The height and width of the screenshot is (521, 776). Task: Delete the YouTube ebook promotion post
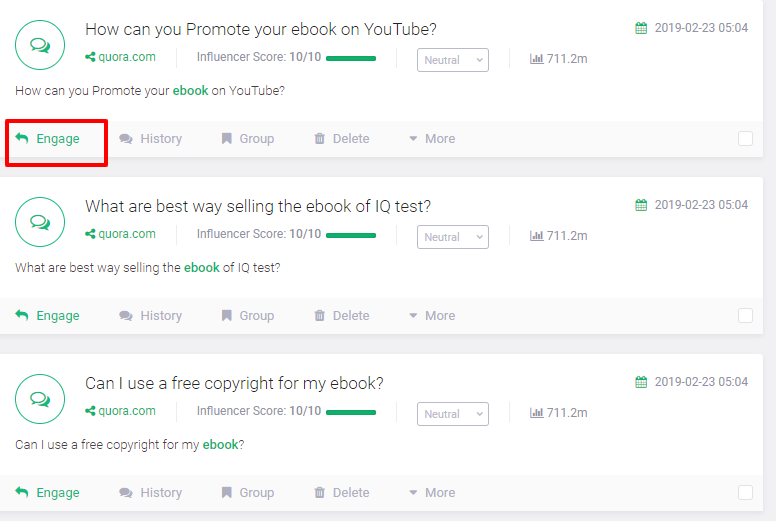coord(341,139)
